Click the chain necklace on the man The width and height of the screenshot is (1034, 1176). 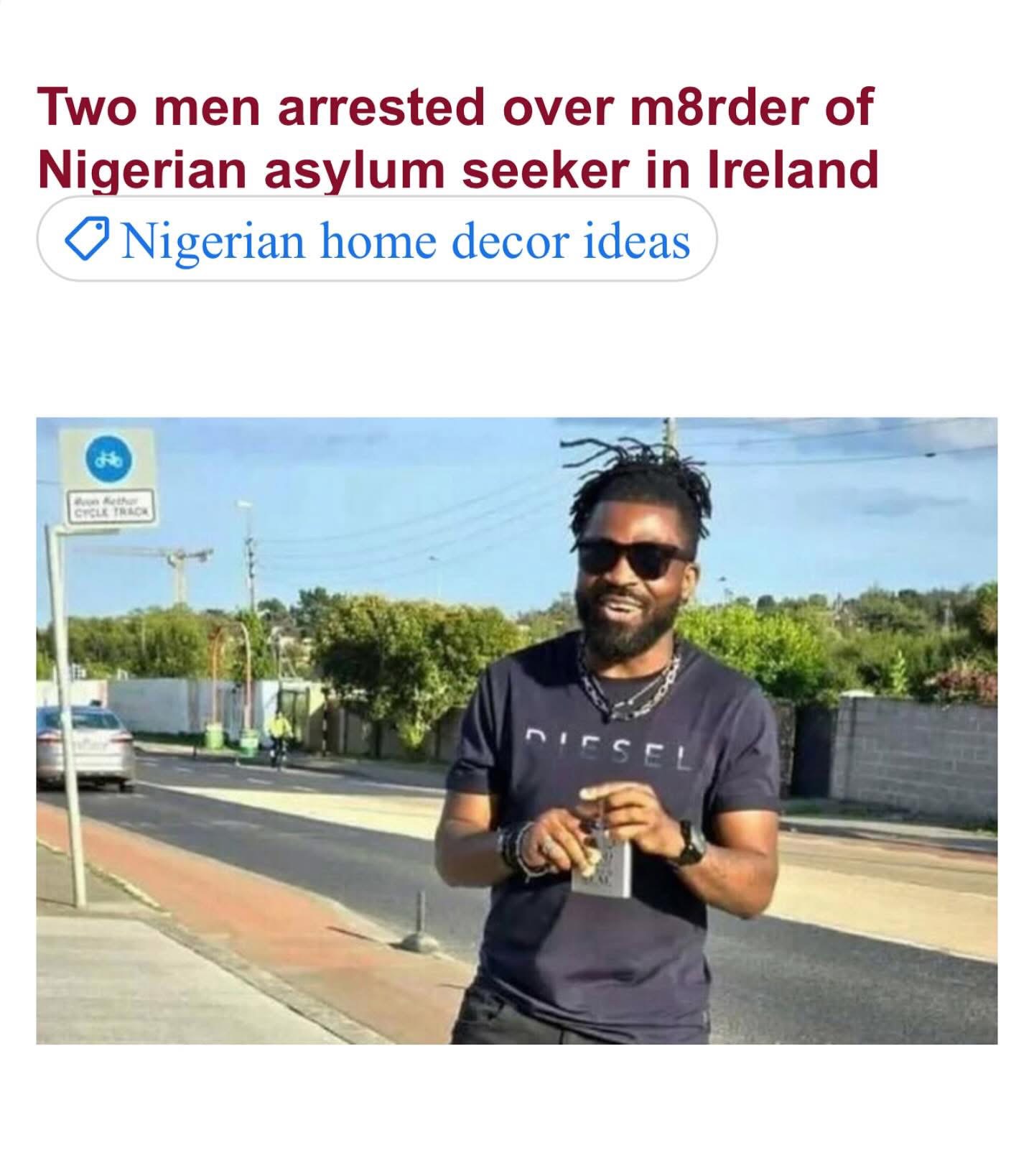coord(629,680)
